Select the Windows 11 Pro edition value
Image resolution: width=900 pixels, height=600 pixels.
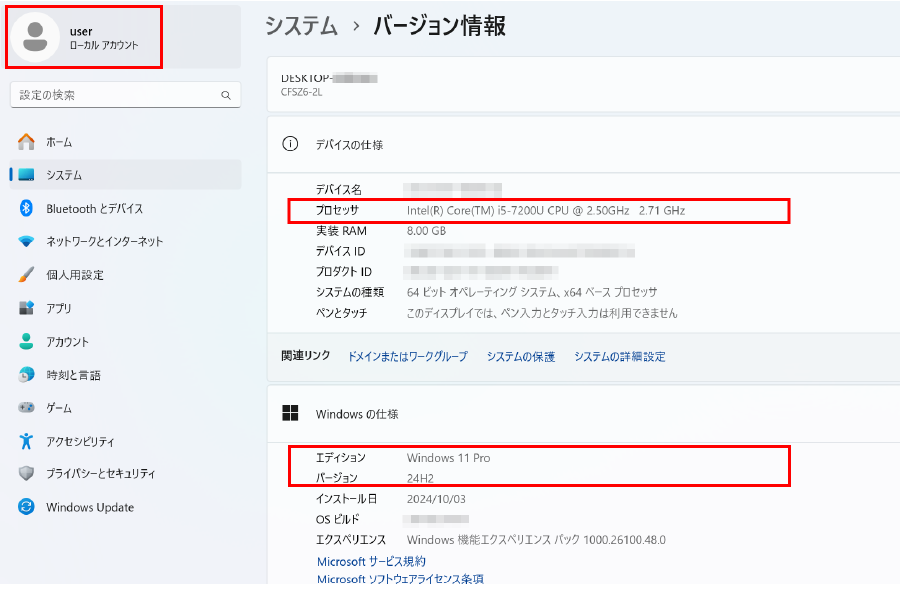448,458
